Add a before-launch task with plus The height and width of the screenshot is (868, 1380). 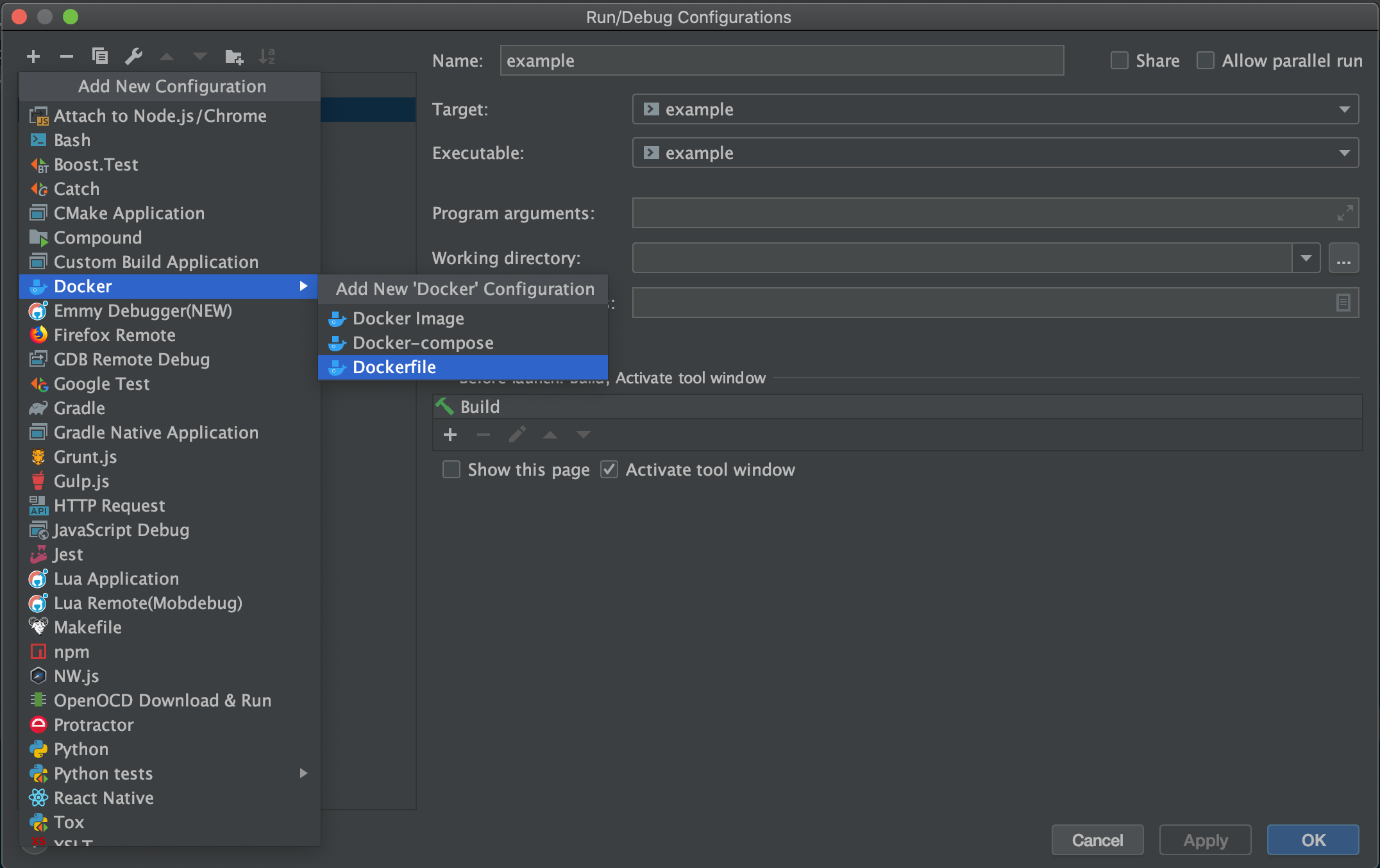(450, 435)
